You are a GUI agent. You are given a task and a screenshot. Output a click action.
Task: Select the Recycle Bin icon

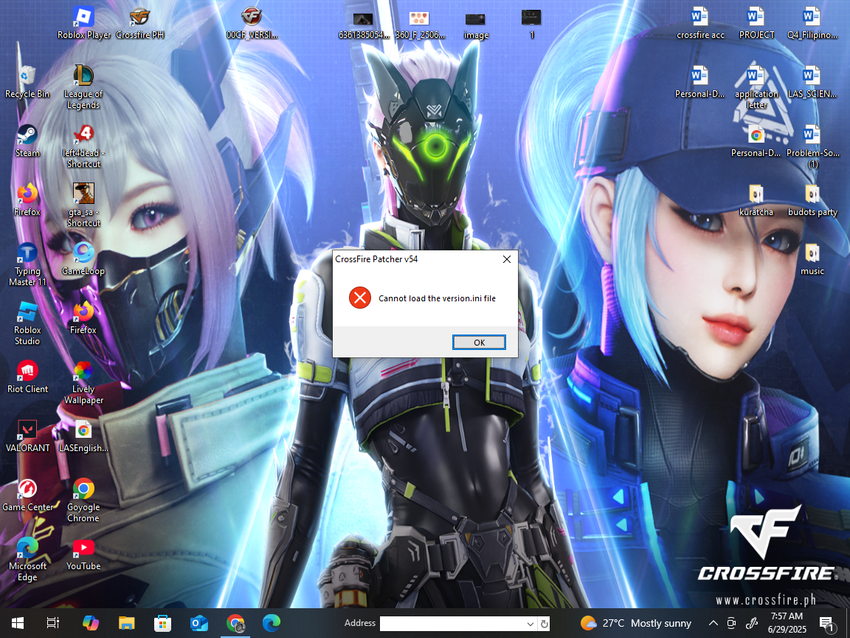(27, 82)
